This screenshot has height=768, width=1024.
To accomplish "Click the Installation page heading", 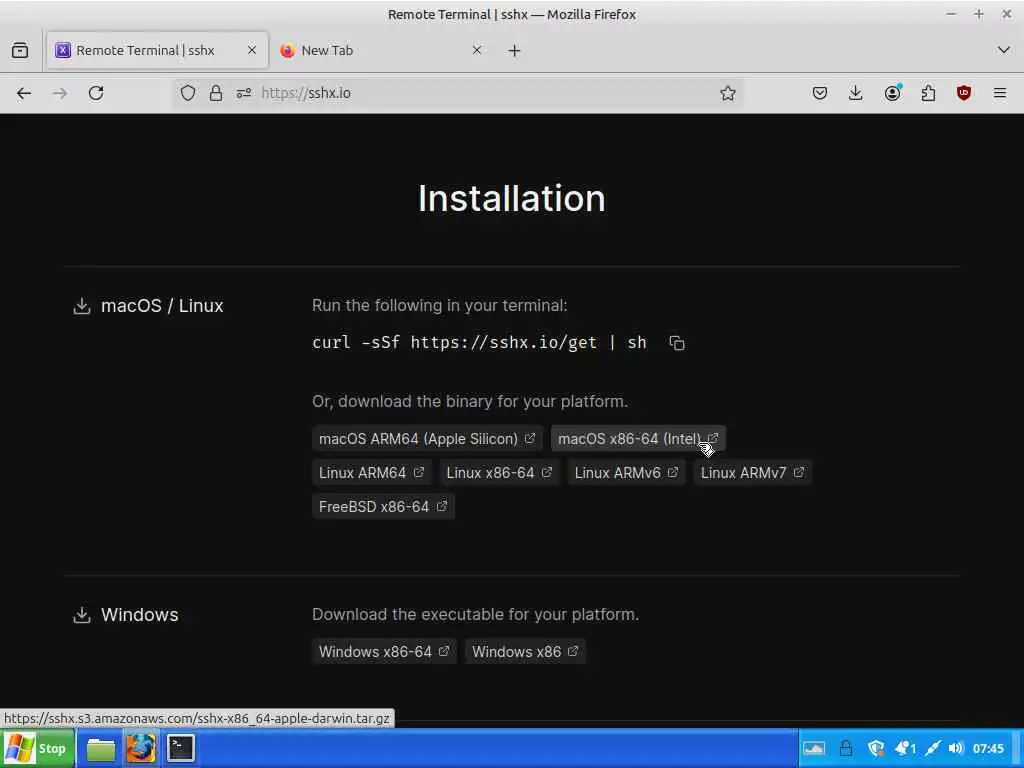I will pyautogui.click(x=512, y=199).
